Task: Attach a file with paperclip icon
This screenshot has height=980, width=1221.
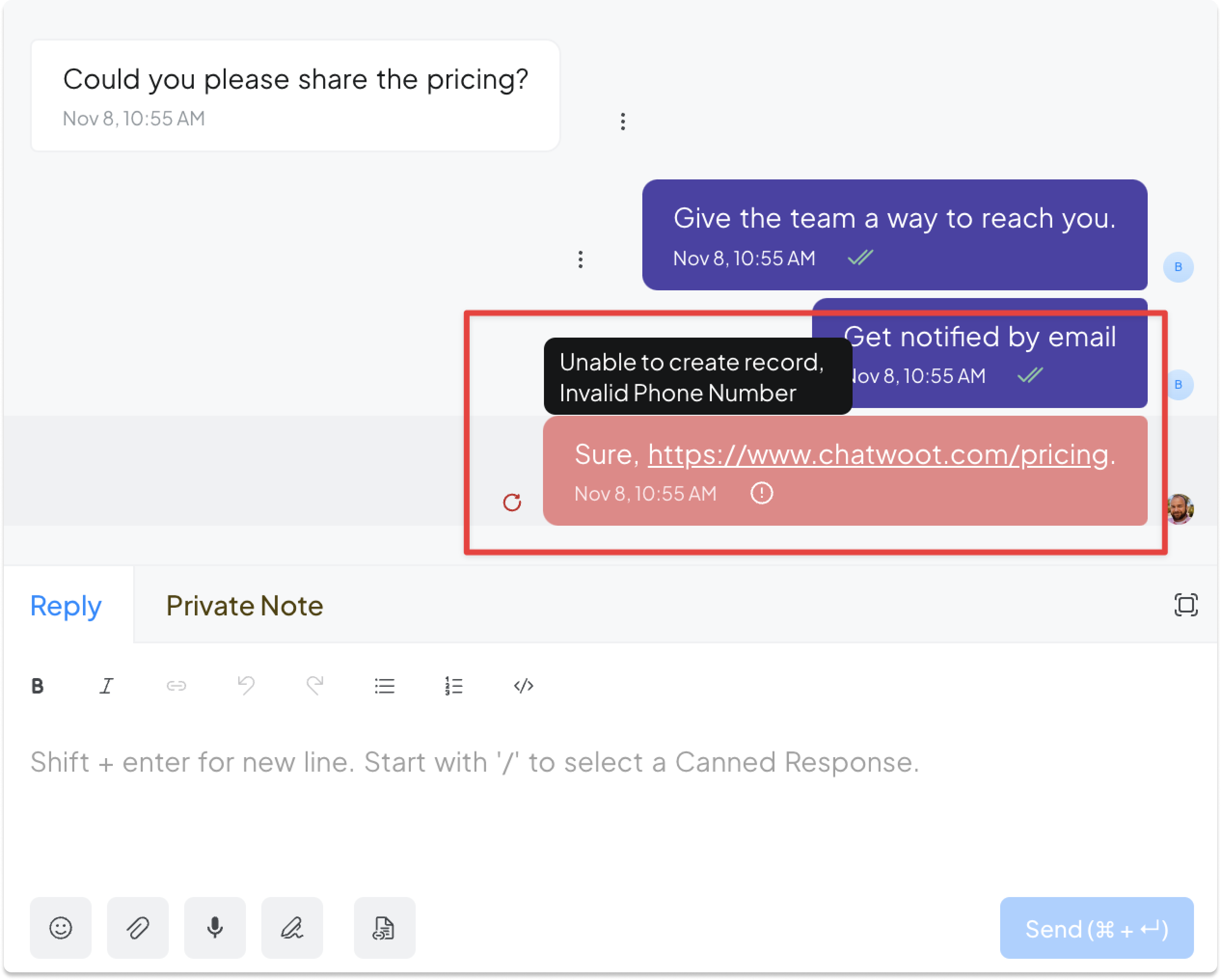Action: (x=137, y=928)
